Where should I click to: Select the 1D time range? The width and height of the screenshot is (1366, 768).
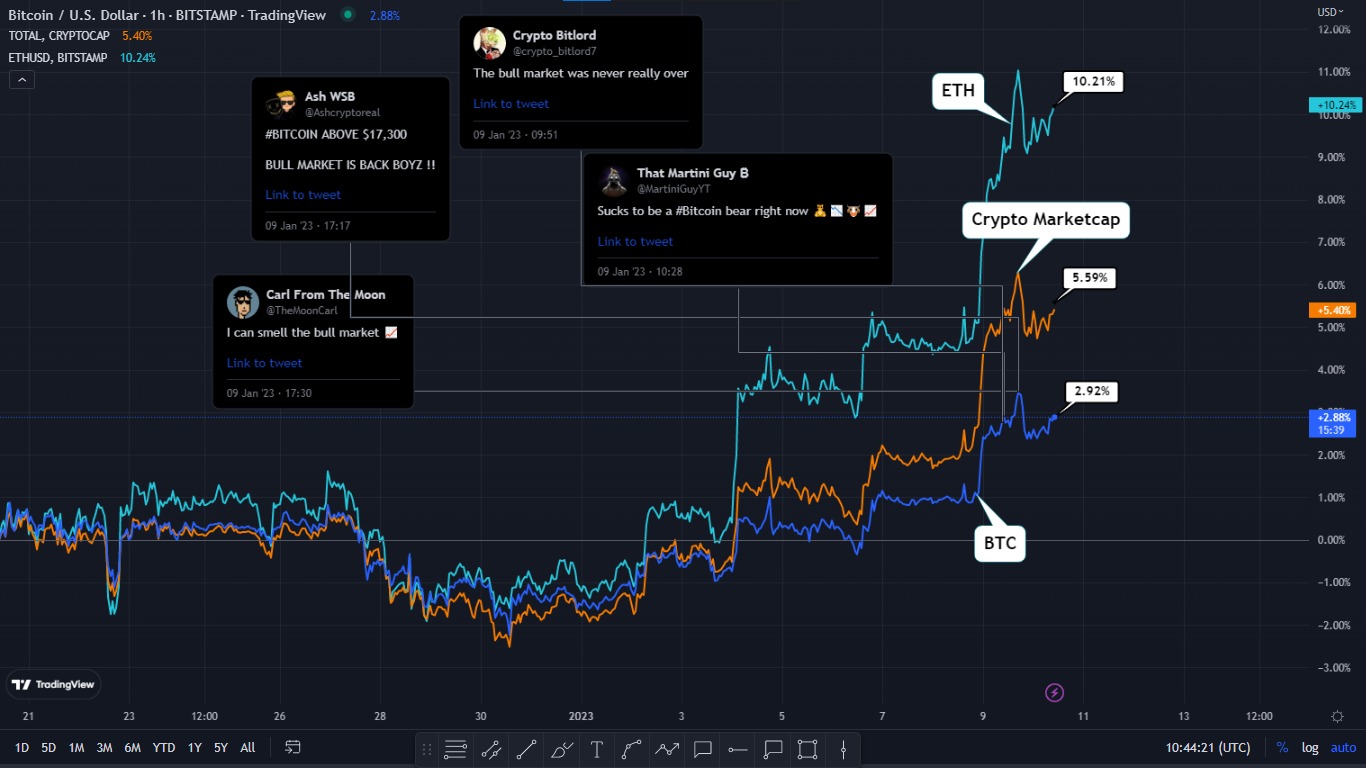point(22,747)
